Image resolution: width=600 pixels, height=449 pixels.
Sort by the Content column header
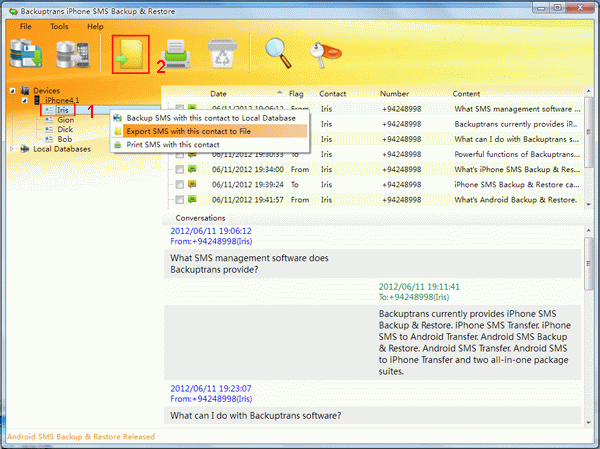(x=466, y=94)
